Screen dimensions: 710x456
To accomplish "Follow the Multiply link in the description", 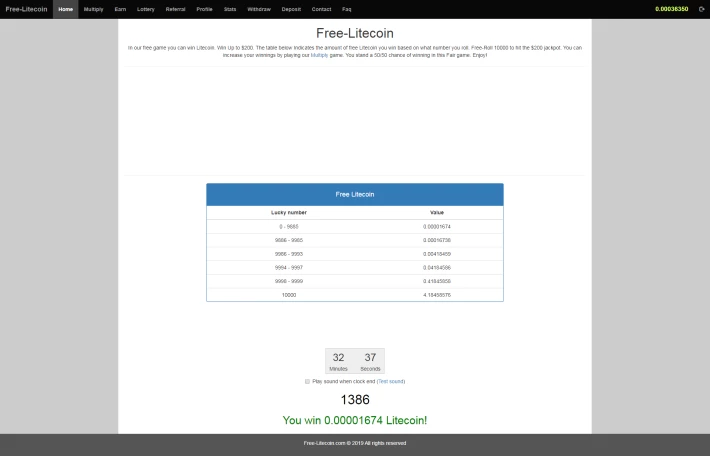I will 319,55.
